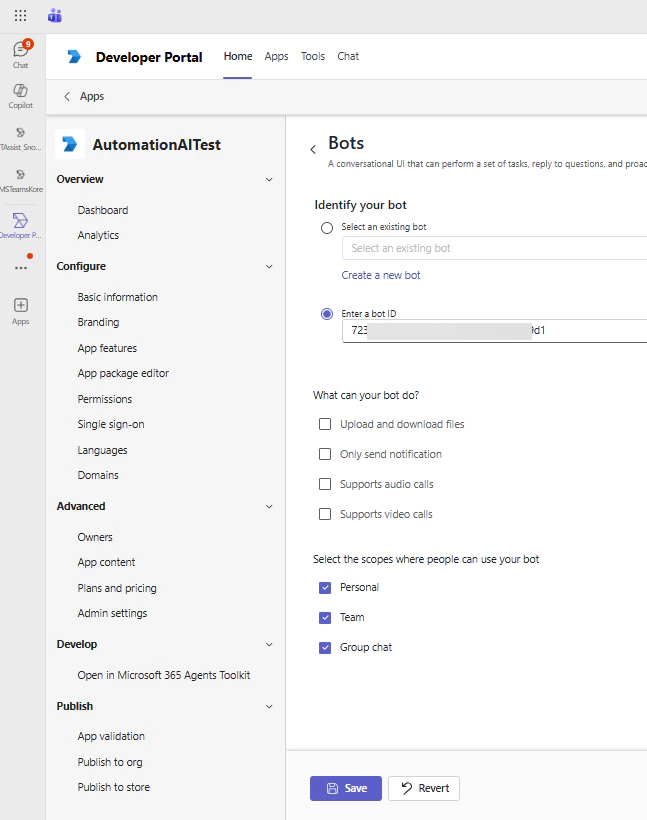Click the Save button
Image resolution: width=647 pixels, height=820 pixels.
[x=346, y=788]
